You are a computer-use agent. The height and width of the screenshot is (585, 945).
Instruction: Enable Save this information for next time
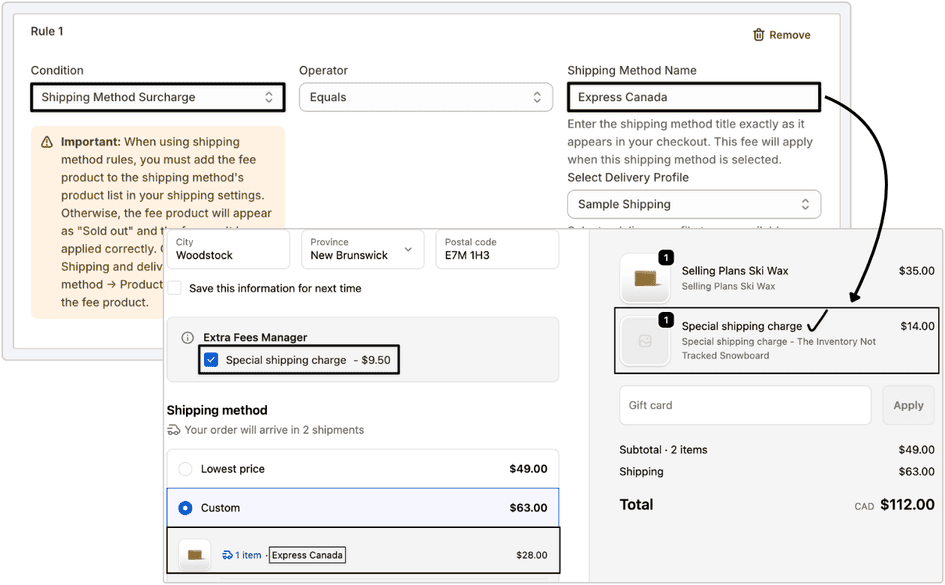point(175,286)
